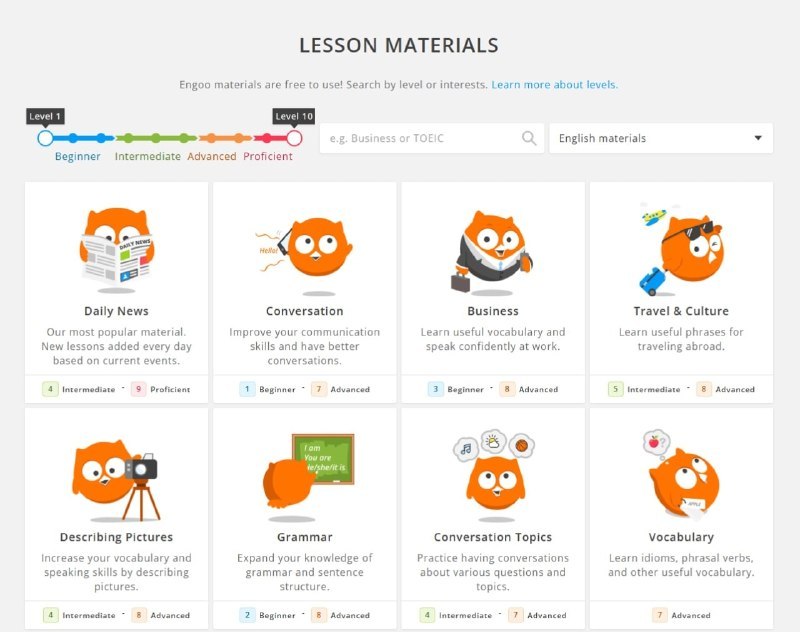Expand the English materials dropdown
The image size is (800, 632).
(x=661, y=138)
